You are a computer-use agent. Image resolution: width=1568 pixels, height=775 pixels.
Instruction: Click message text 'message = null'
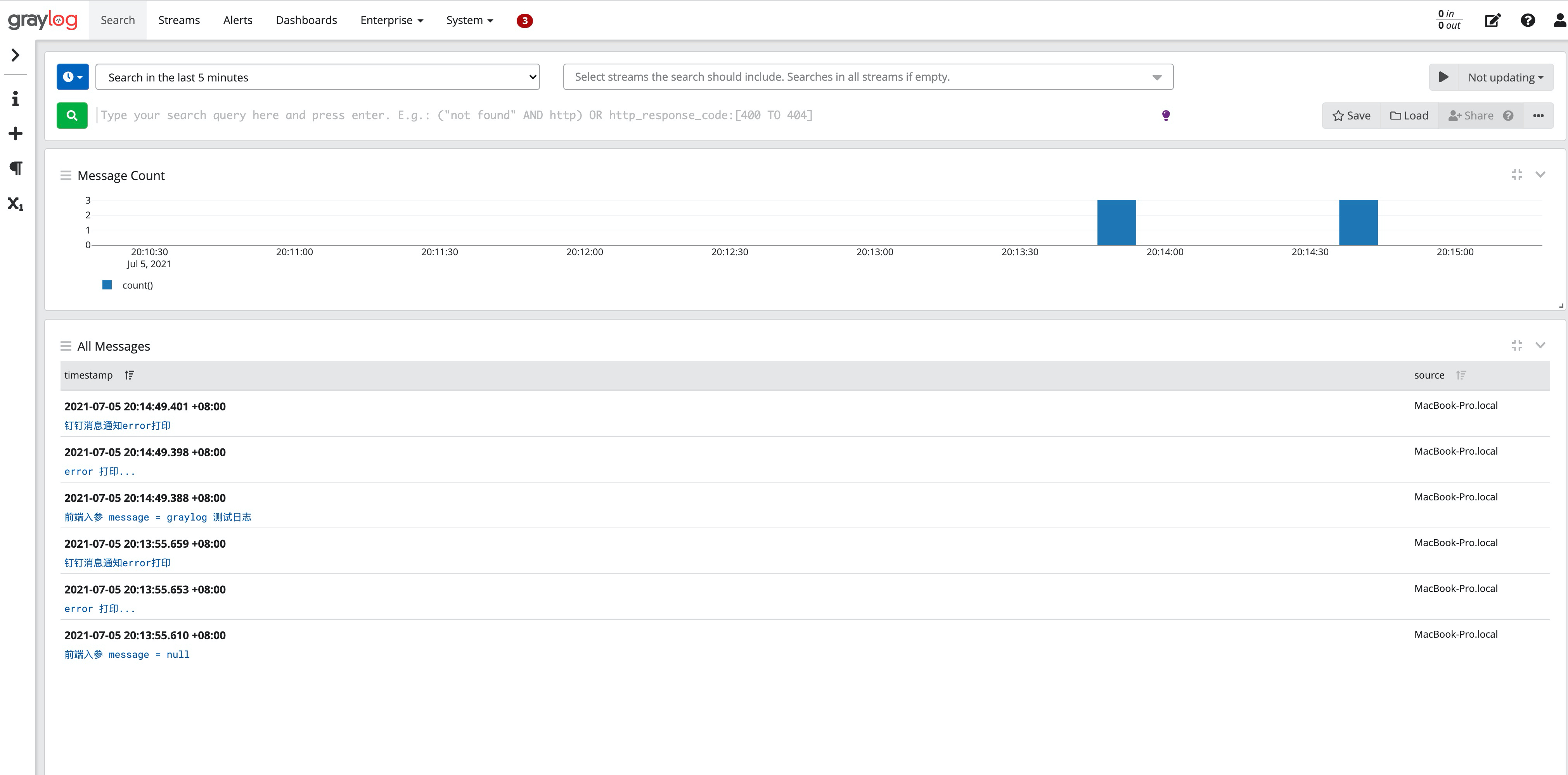click(x=149, y=654)
